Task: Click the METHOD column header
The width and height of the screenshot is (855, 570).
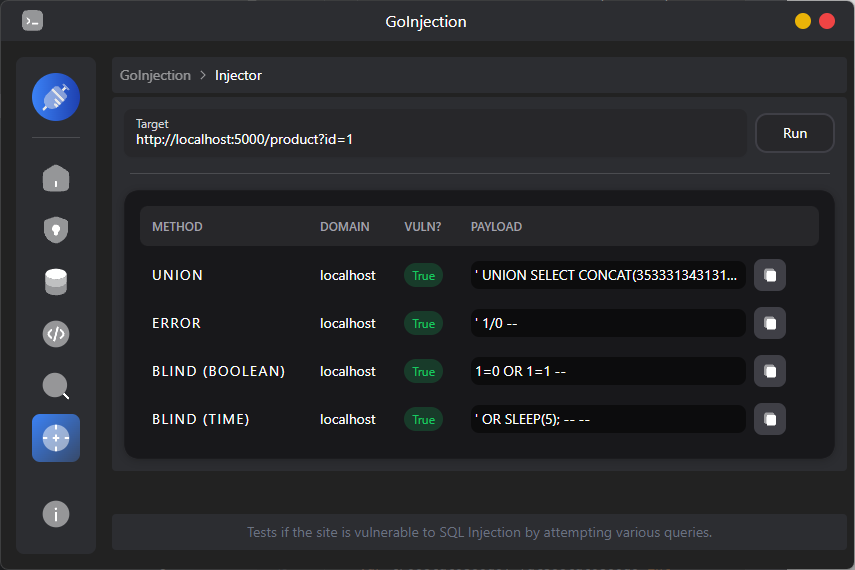Action: [x=177, y=226]
